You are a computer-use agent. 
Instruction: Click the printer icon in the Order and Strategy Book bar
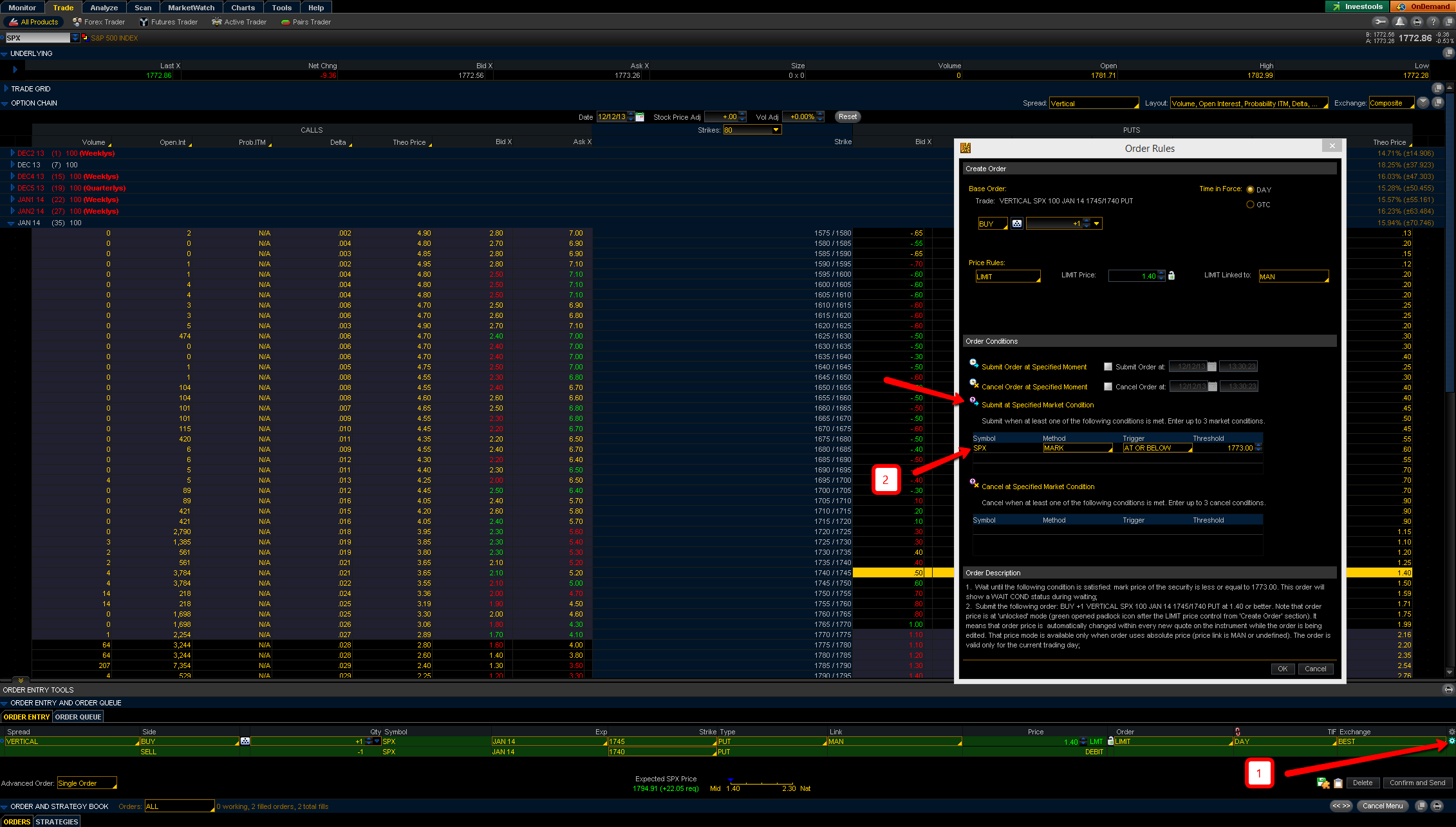click(x=1437, y=806)
